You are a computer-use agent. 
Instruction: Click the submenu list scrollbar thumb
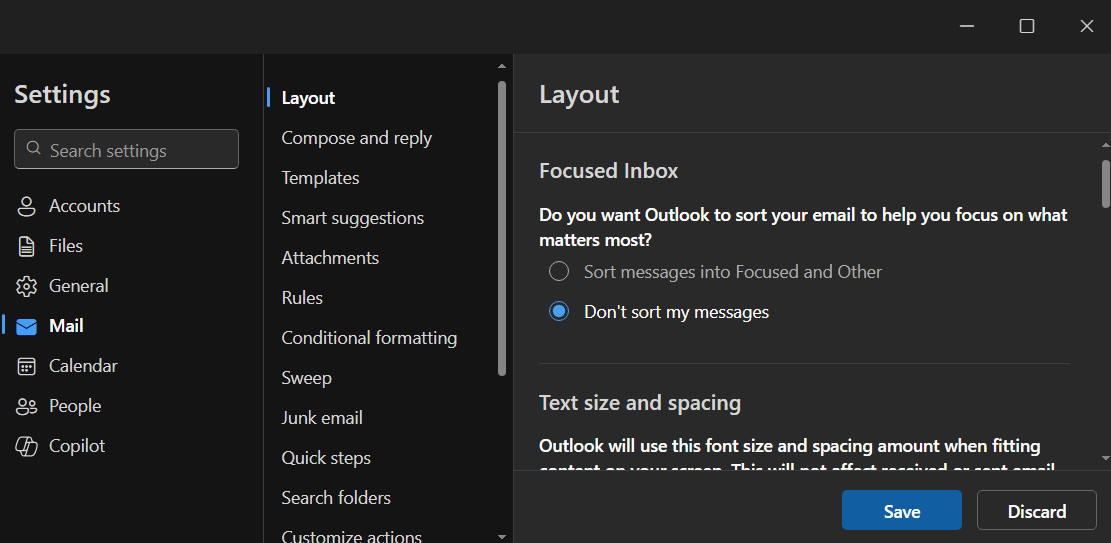pos(502,228)
